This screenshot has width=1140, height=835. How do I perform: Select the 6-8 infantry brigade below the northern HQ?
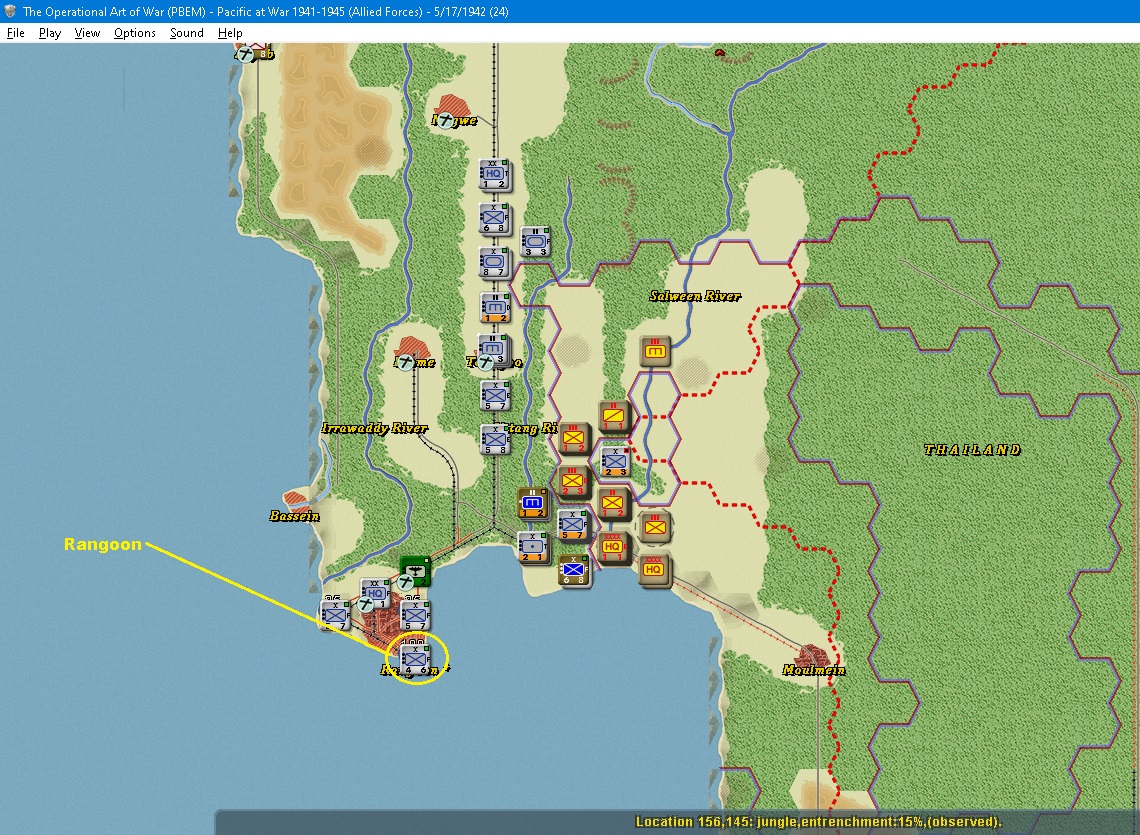click(x=494, y=218)
